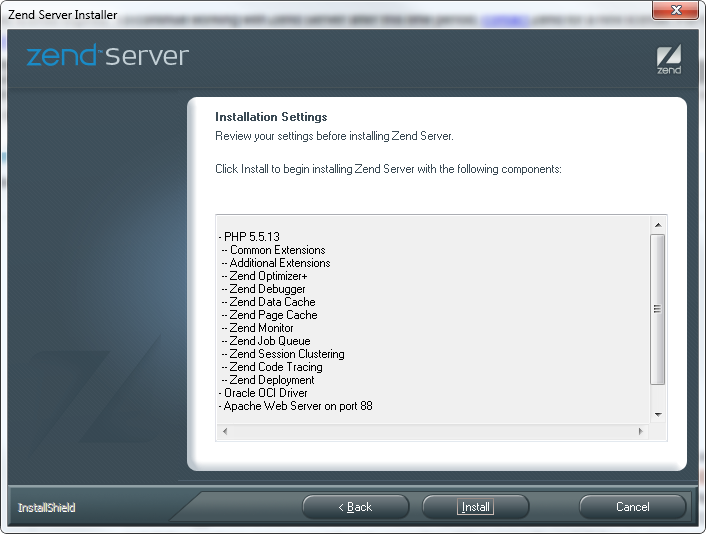Click the horizontal scrollbar right arrow
Viewport: 706px width, 534px height.
(641, 431)
